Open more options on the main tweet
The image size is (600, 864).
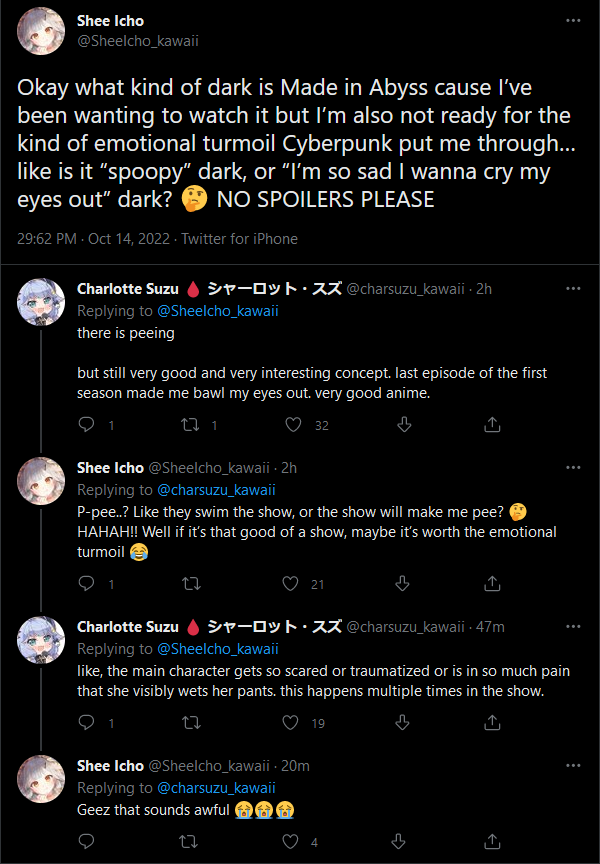[x=572, y=21]
